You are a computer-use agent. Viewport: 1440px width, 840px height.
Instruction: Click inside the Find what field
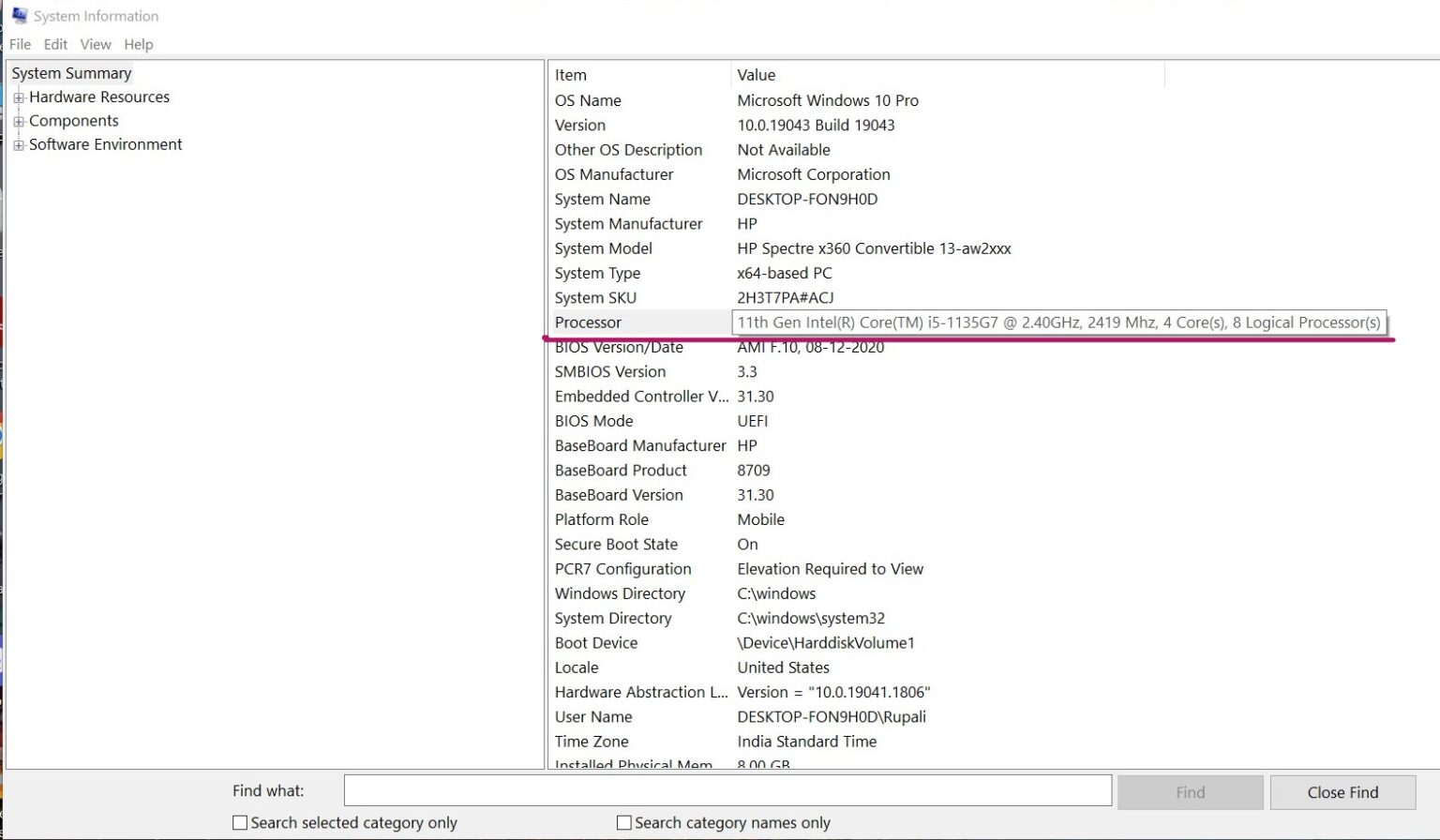727,790
